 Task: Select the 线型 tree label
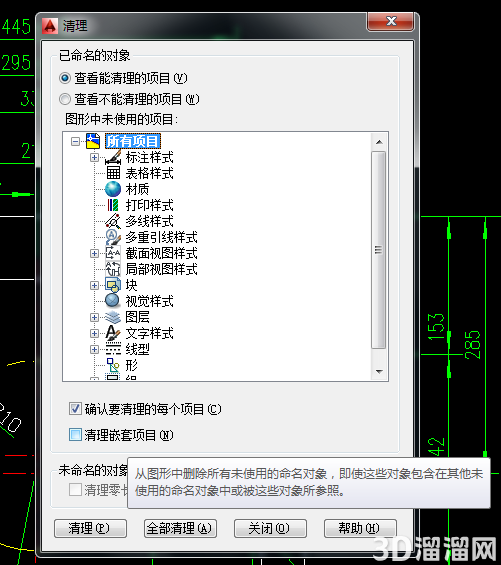point(137,349)
